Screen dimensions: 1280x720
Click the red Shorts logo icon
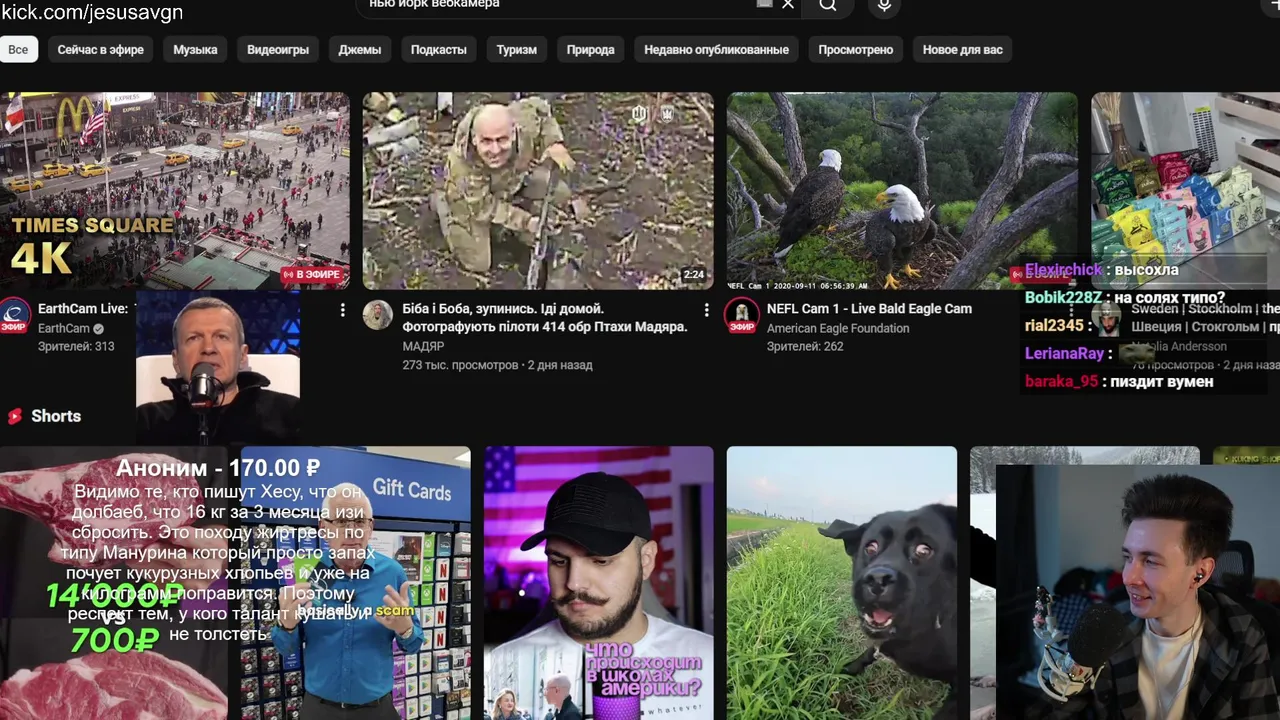[14, 416]
